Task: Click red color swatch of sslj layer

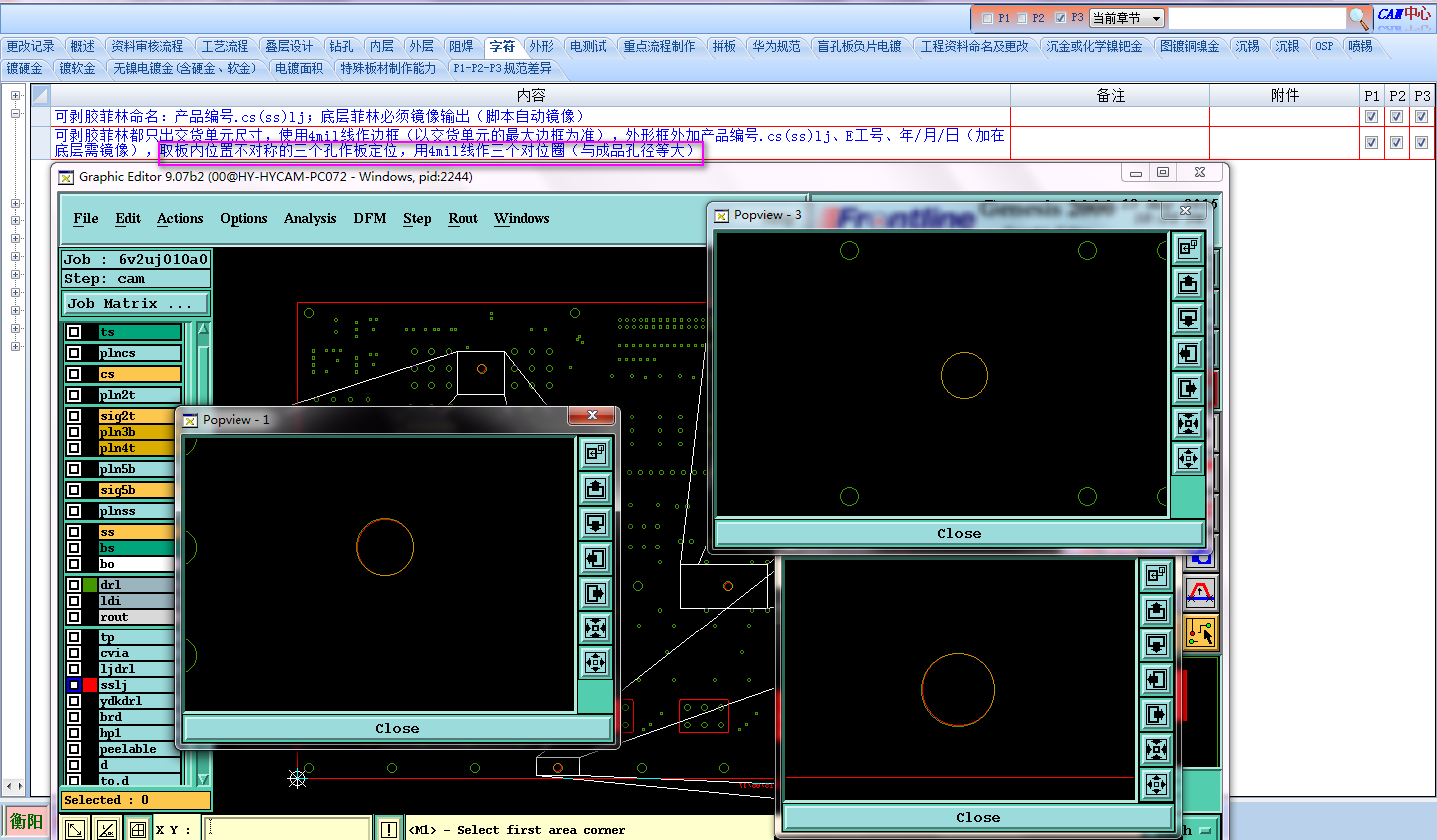Action: pyautogui.click(x=90, y=685)
